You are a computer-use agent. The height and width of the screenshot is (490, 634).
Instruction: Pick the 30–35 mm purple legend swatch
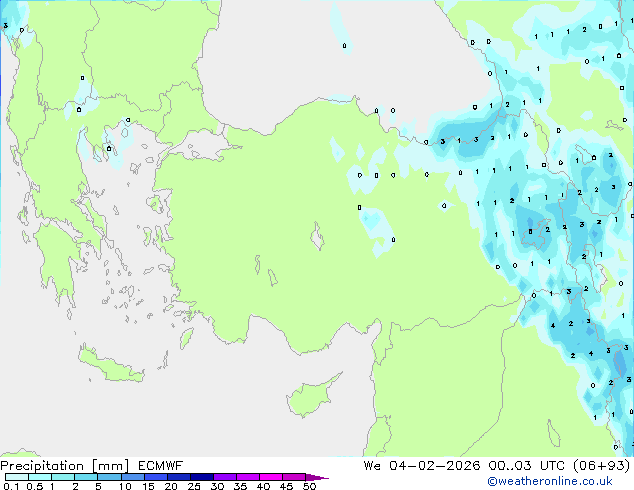point(225,477)
